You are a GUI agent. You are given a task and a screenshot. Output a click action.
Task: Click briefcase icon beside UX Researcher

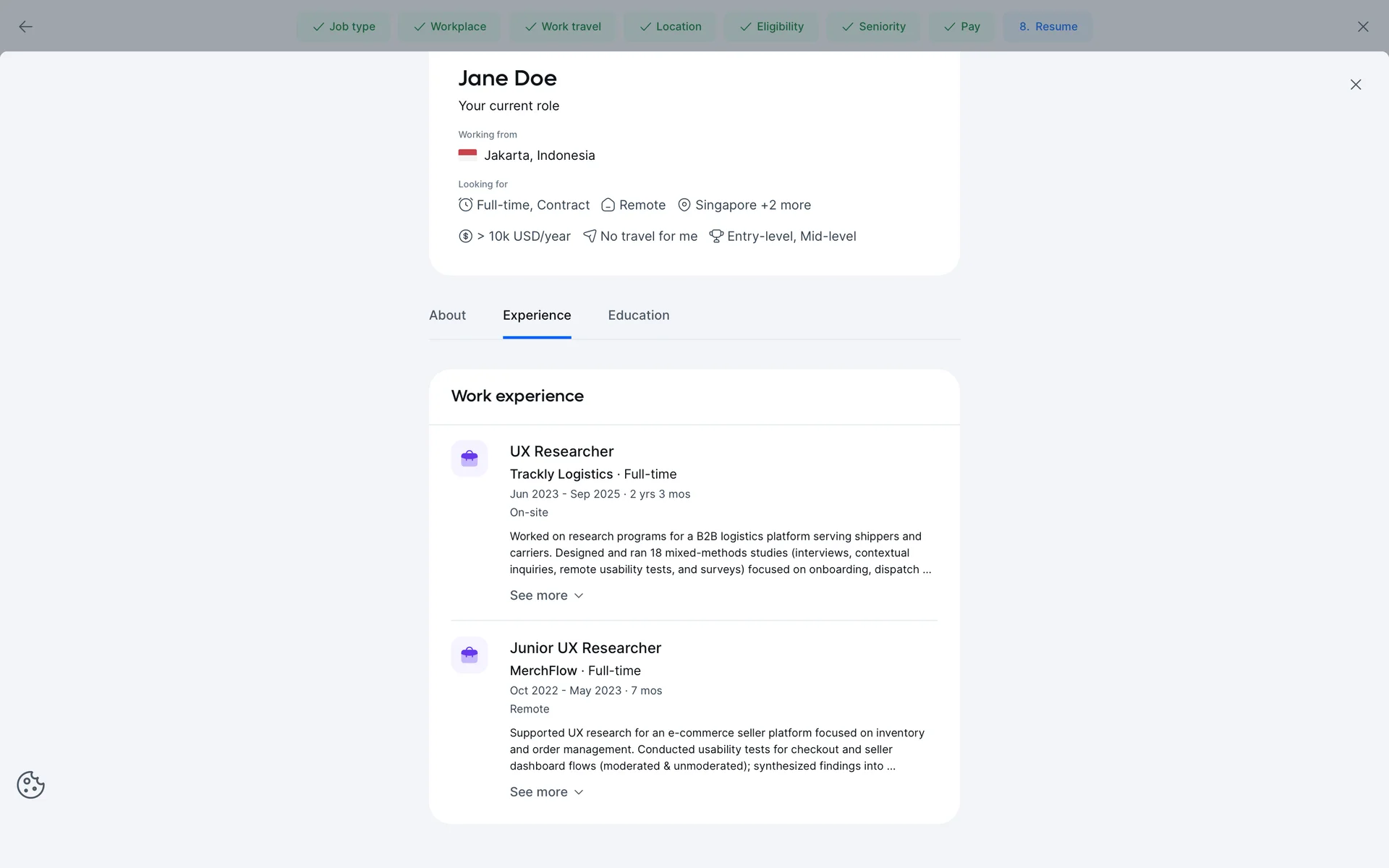(469, 459)
